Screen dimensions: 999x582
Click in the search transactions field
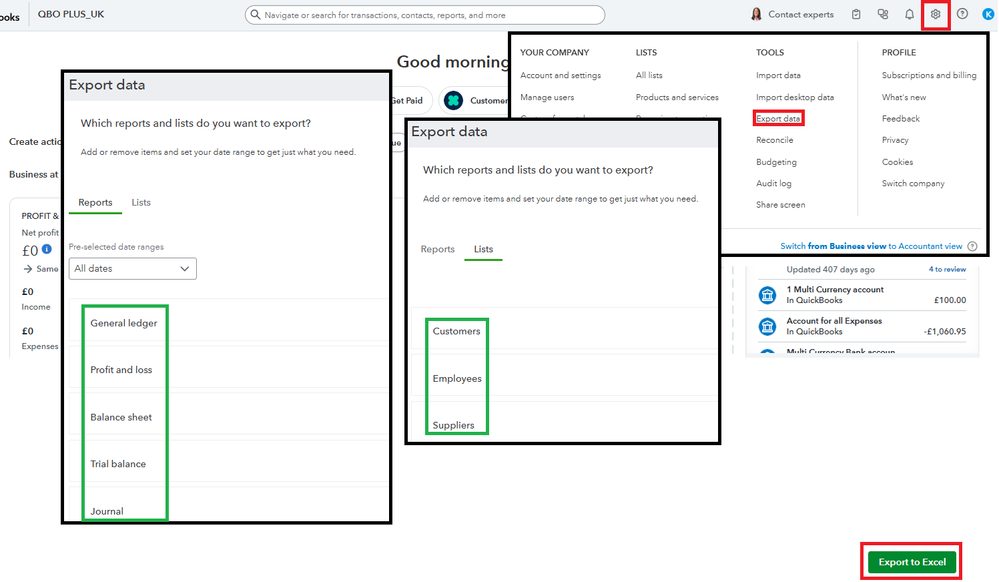[x=425, y=14]
